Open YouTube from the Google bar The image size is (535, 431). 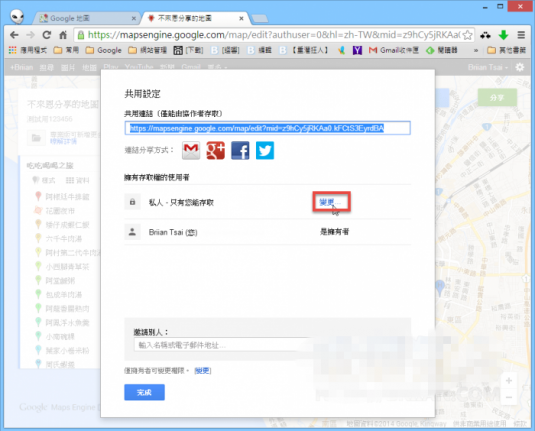[x=139, y=67]
